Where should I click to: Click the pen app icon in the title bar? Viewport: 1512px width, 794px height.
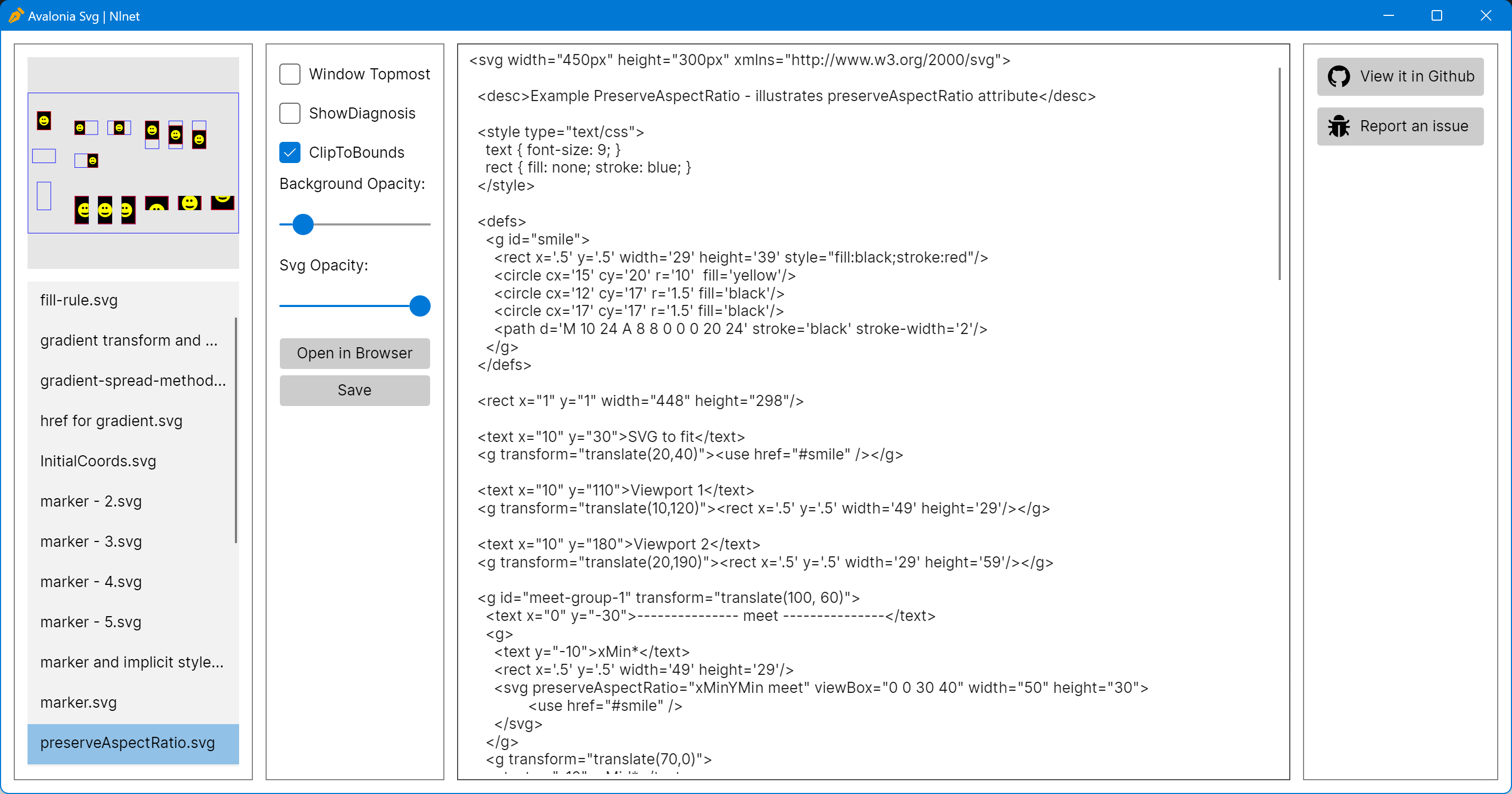(16, 15)
